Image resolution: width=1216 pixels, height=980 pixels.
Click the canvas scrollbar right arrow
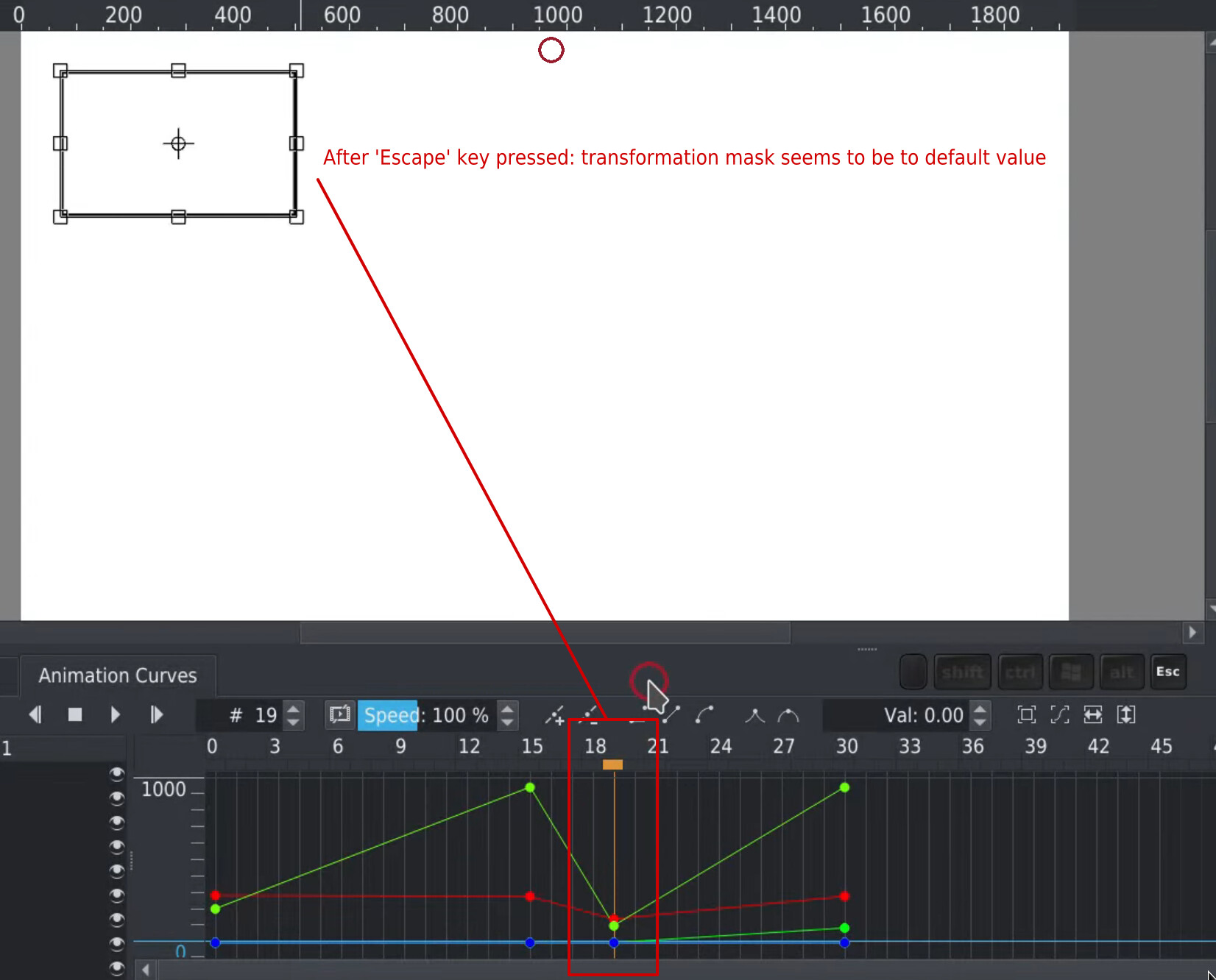1192,632
